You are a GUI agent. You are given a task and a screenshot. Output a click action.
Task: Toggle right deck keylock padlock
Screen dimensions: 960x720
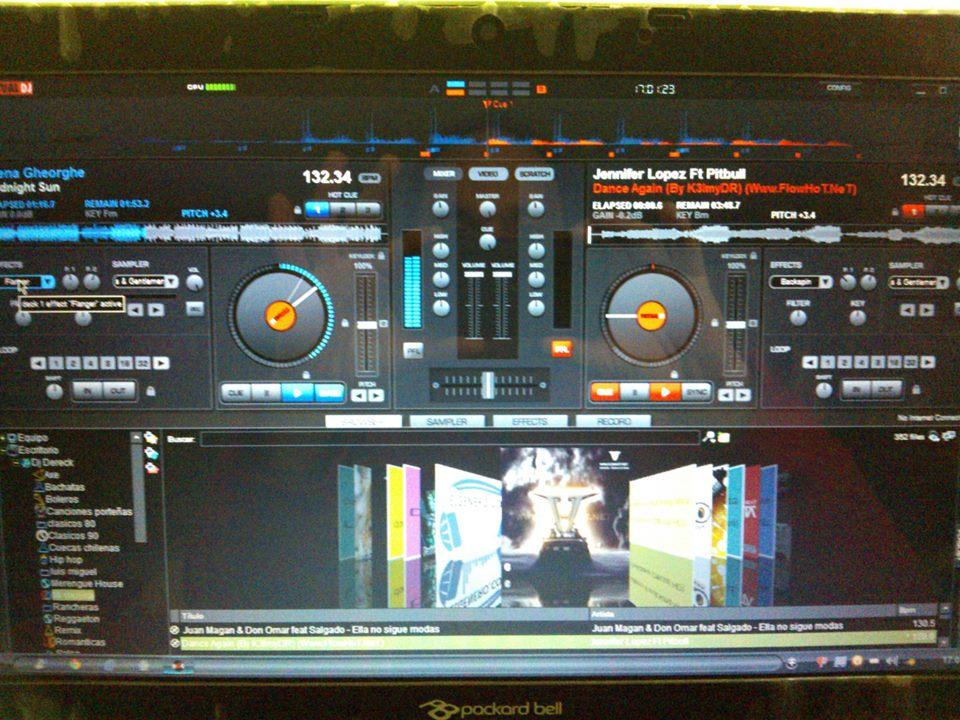754,255
